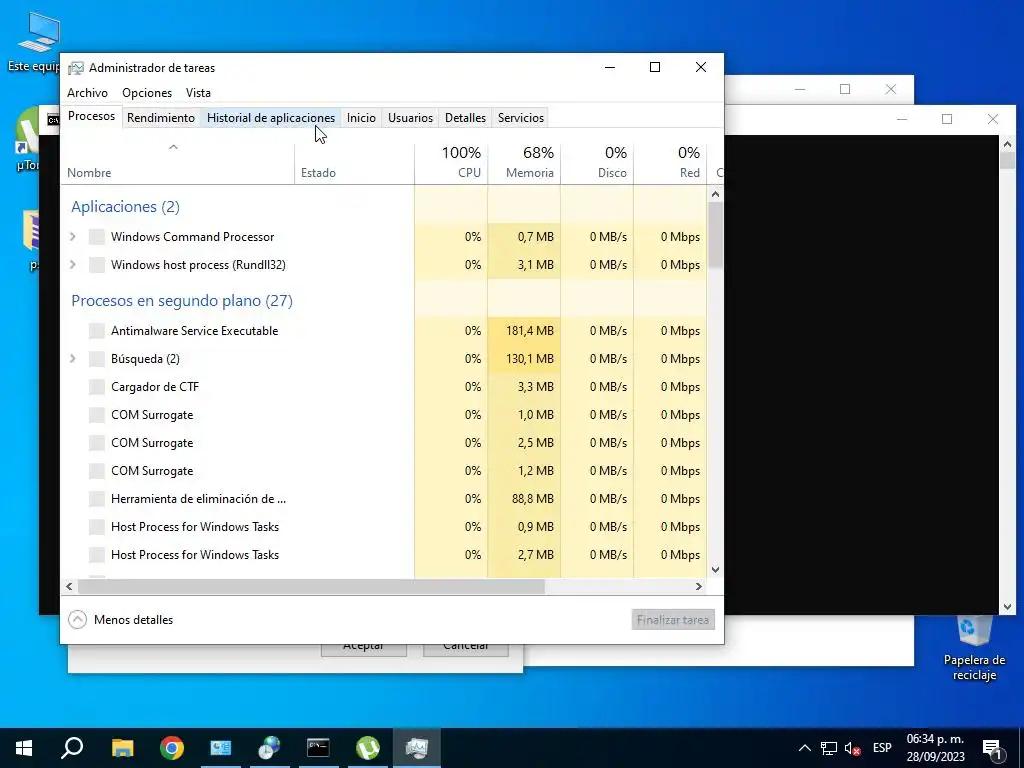Sort processes by CPU column

click(451, 163)
